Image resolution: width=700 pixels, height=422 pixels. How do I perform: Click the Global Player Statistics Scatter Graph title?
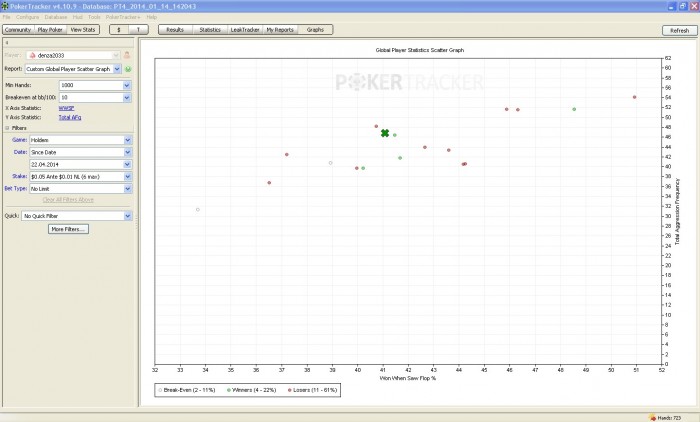(x=420, y=50)
